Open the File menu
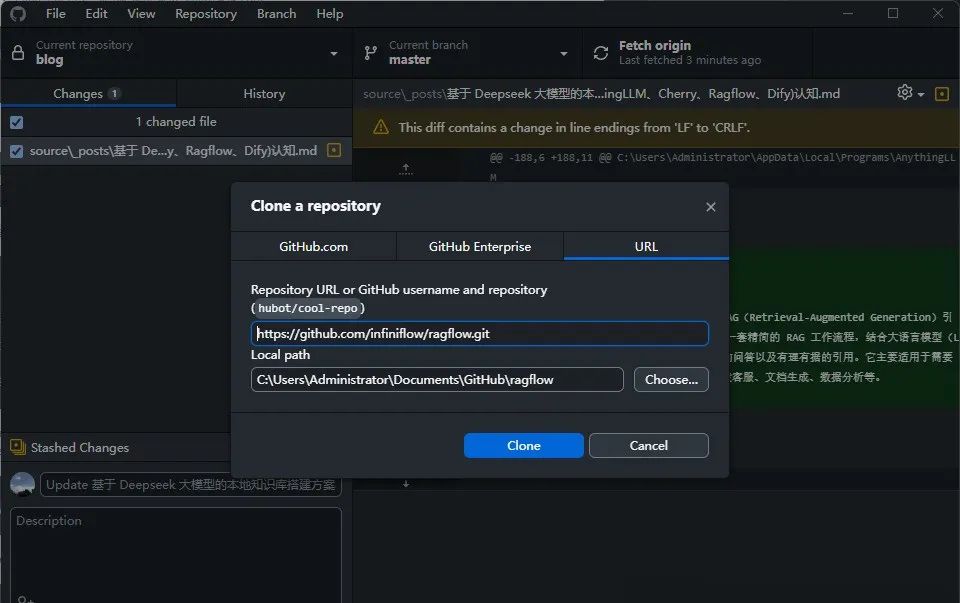 56,13
